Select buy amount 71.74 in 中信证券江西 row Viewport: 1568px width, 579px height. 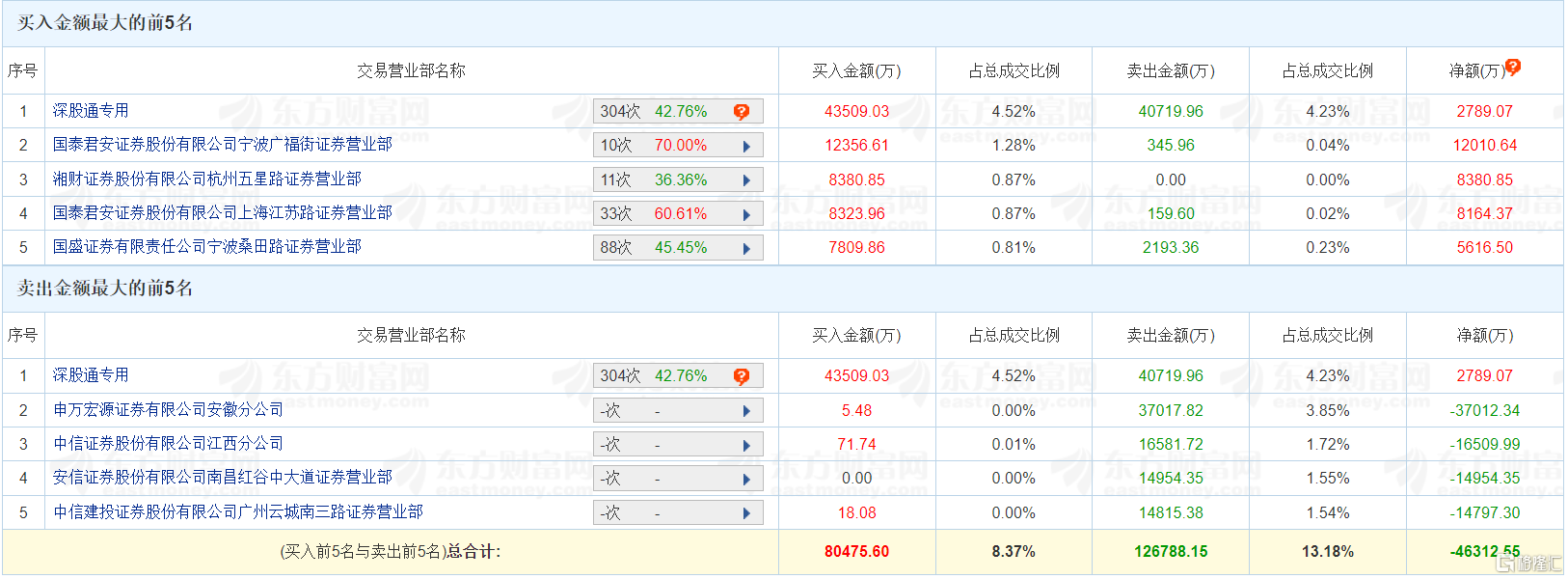coord(856,444)
